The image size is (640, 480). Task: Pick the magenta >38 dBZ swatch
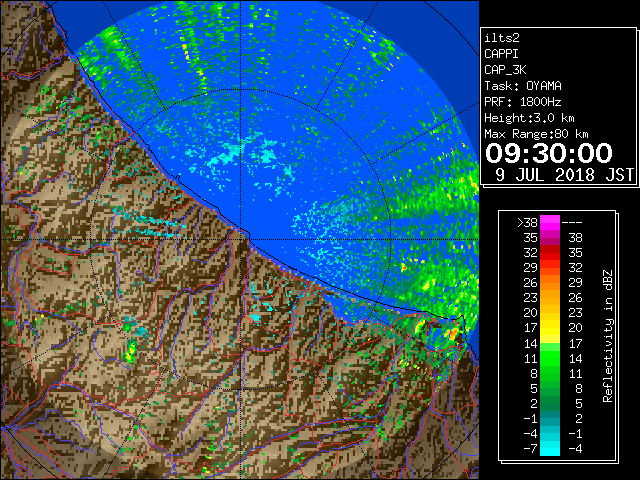550,222
